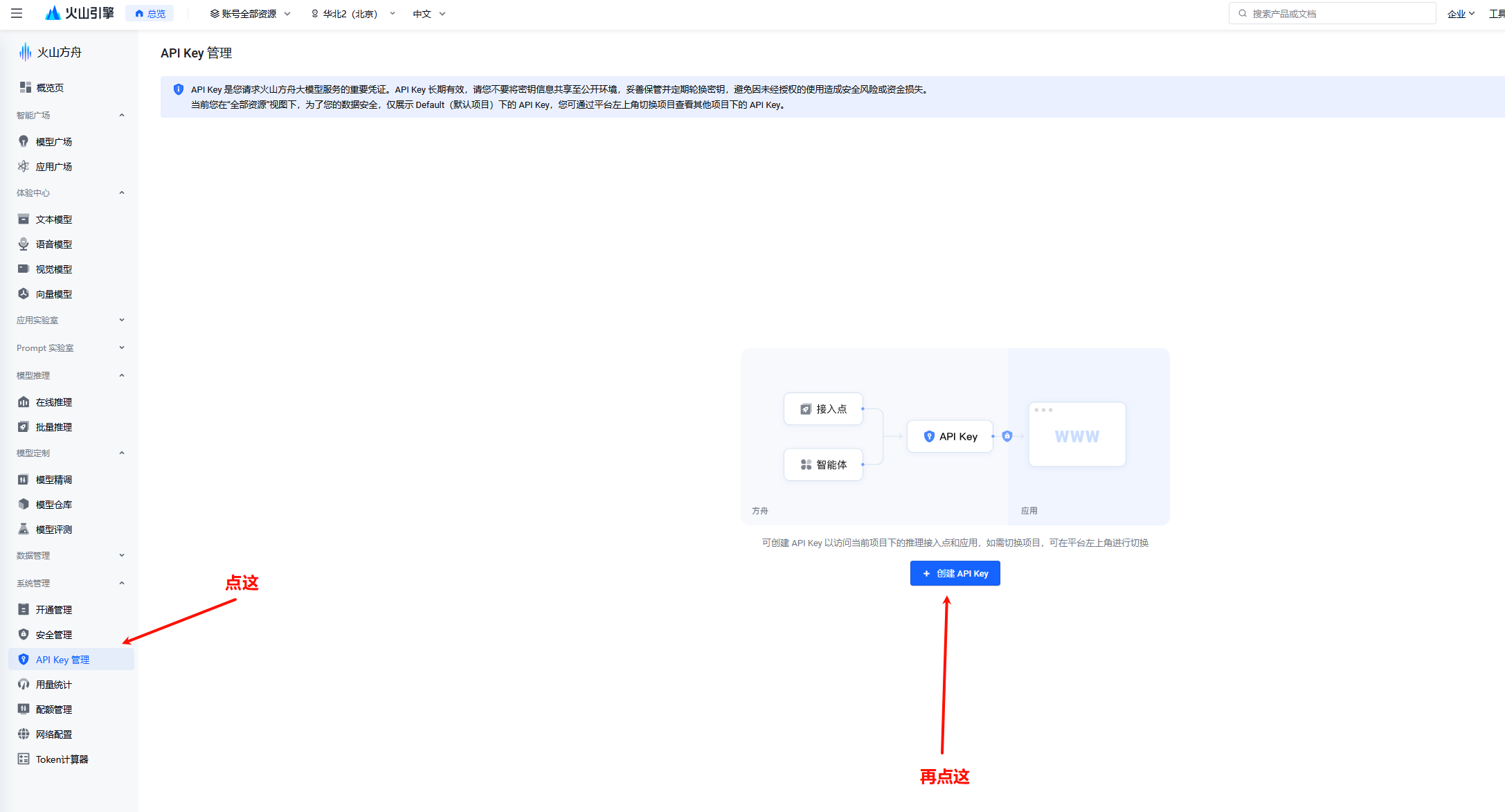Viewport: 1505px width, 812px height.
Task: Open the 账号全部资源 dropdown
Action: point(250,13)
